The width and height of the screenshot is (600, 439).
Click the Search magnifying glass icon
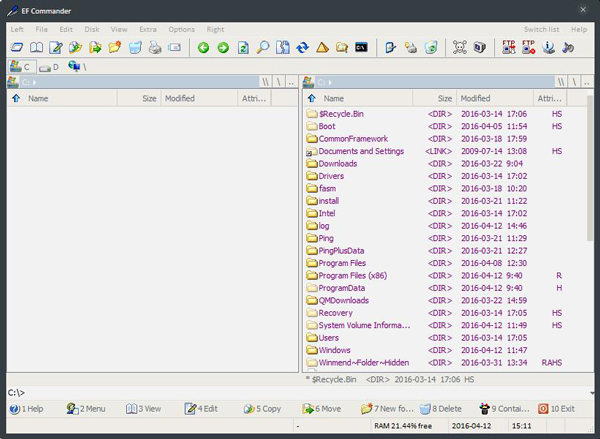click(x=262, y=47)
